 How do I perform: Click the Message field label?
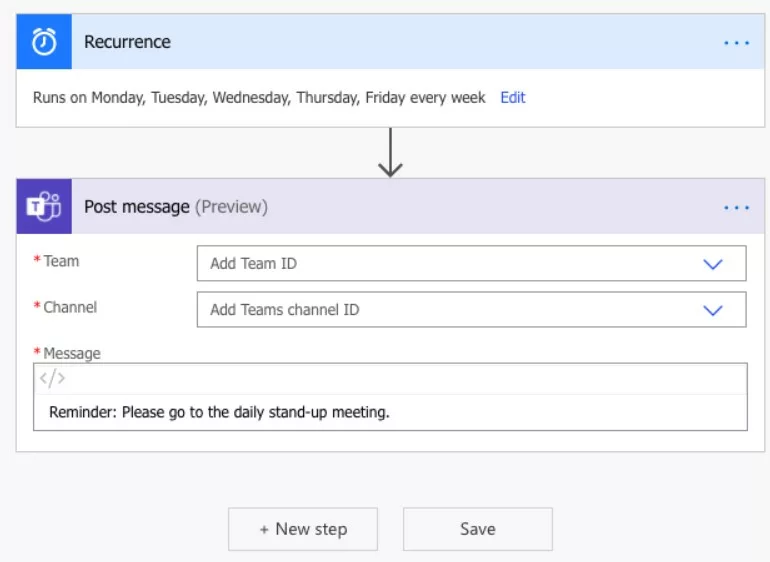tap(72, 353)
